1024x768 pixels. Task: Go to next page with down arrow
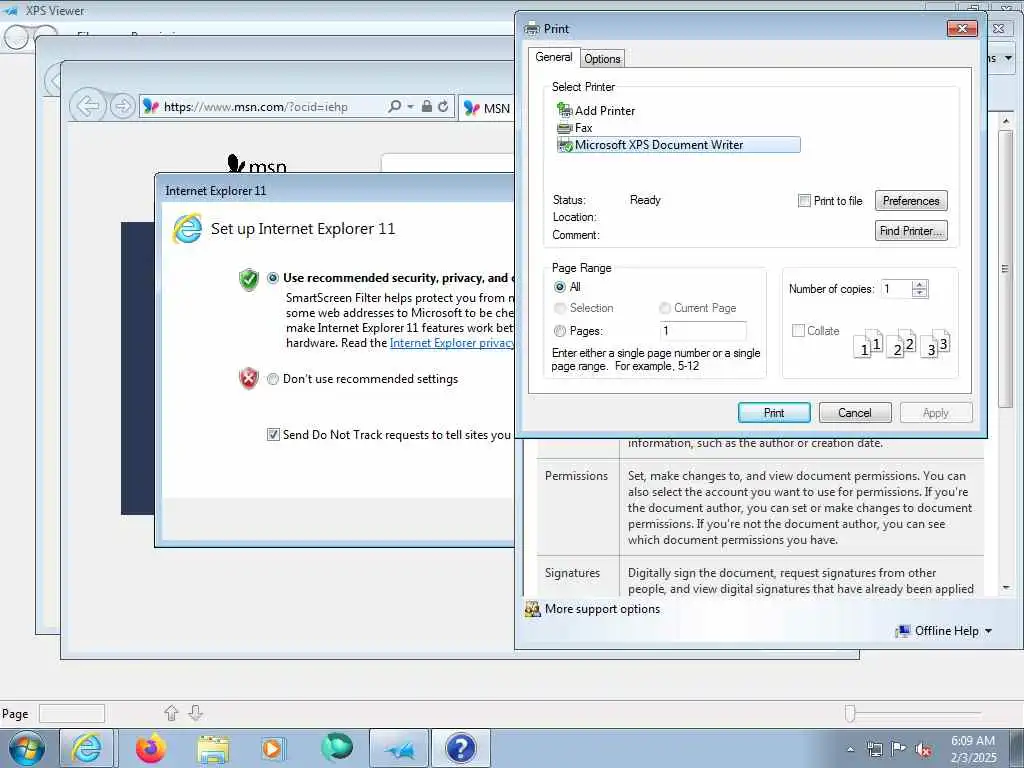click(x=195, y=712)
